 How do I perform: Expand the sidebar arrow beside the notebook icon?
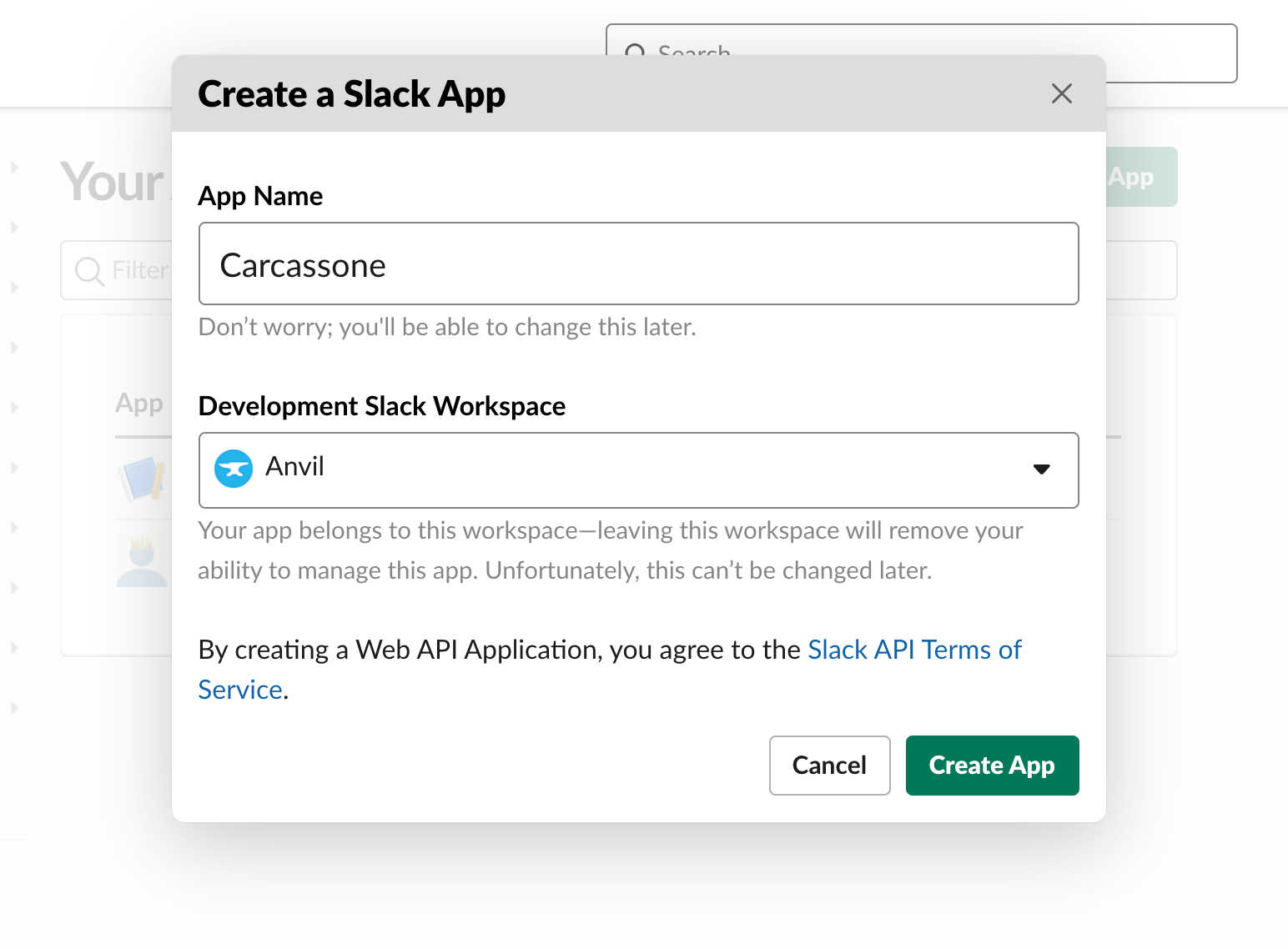pyautogui.click(x=14, y=468)
